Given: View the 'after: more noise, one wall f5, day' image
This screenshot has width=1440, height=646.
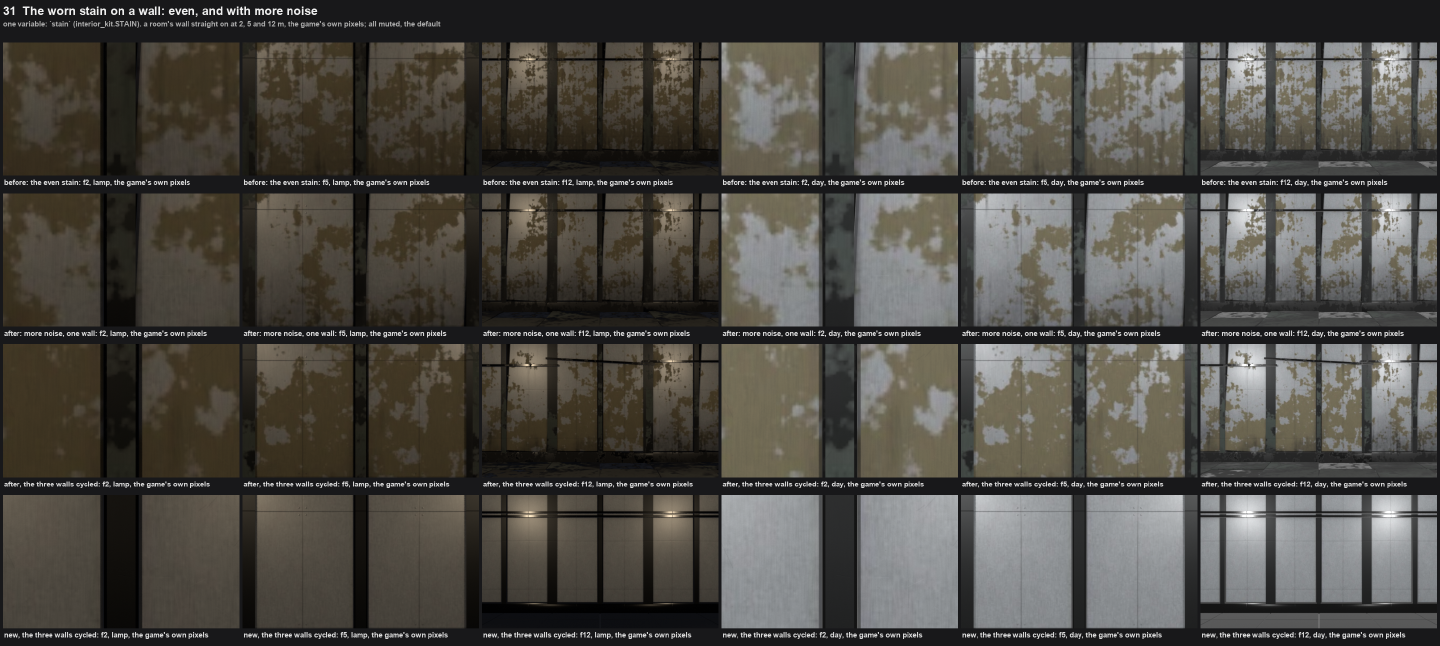Looking at the screenshot, I should pos(1080,260).
